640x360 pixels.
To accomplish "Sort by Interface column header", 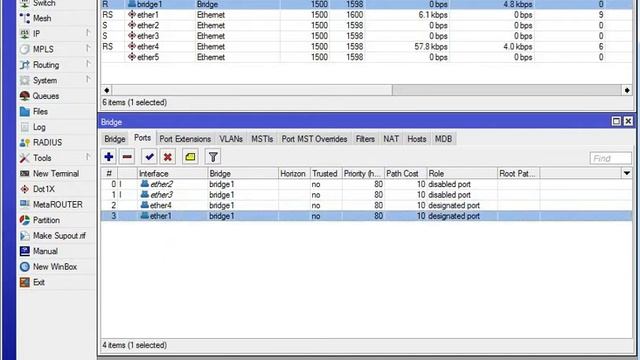I will [x=172, y=173].
